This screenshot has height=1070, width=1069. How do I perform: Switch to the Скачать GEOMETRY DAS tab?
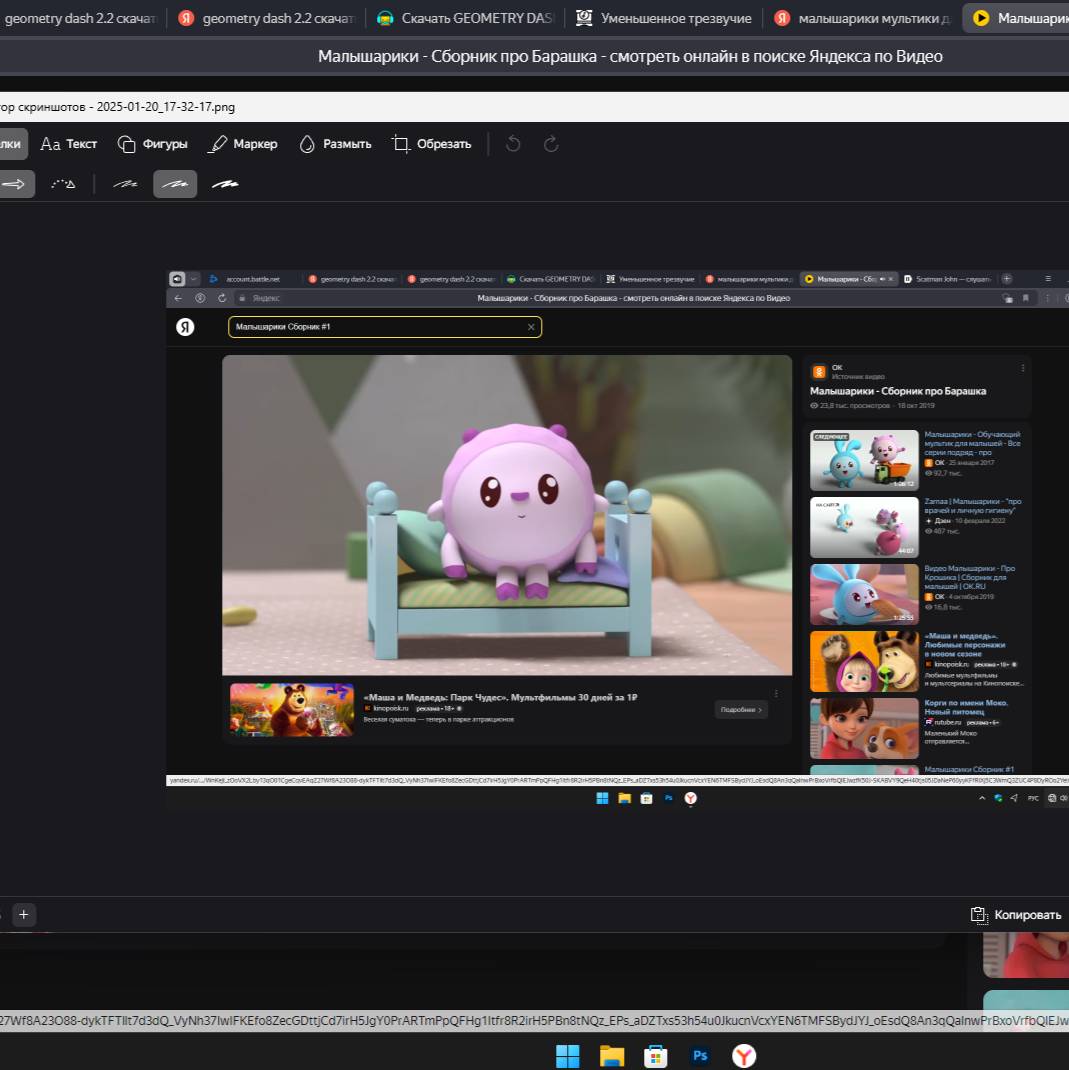click(466, 18)
